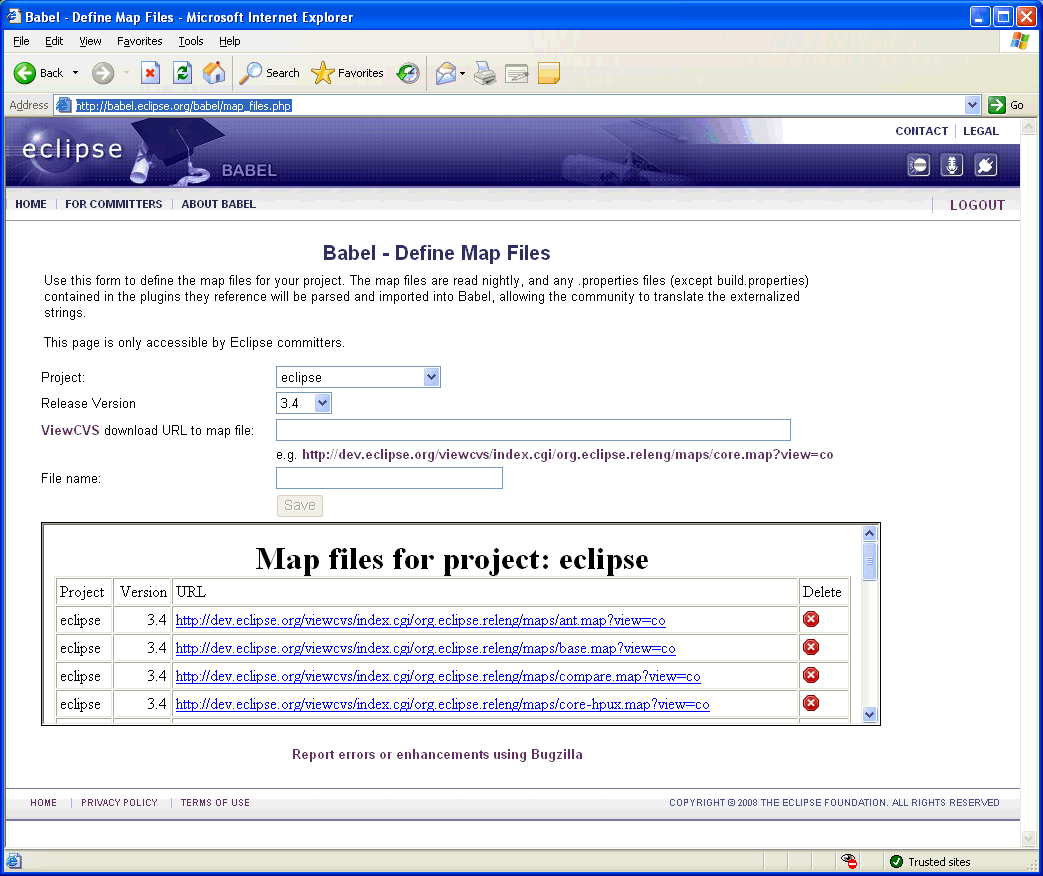Click the Save button
Viewport: 1043px width, 876px height.
[x=299, y=506]
